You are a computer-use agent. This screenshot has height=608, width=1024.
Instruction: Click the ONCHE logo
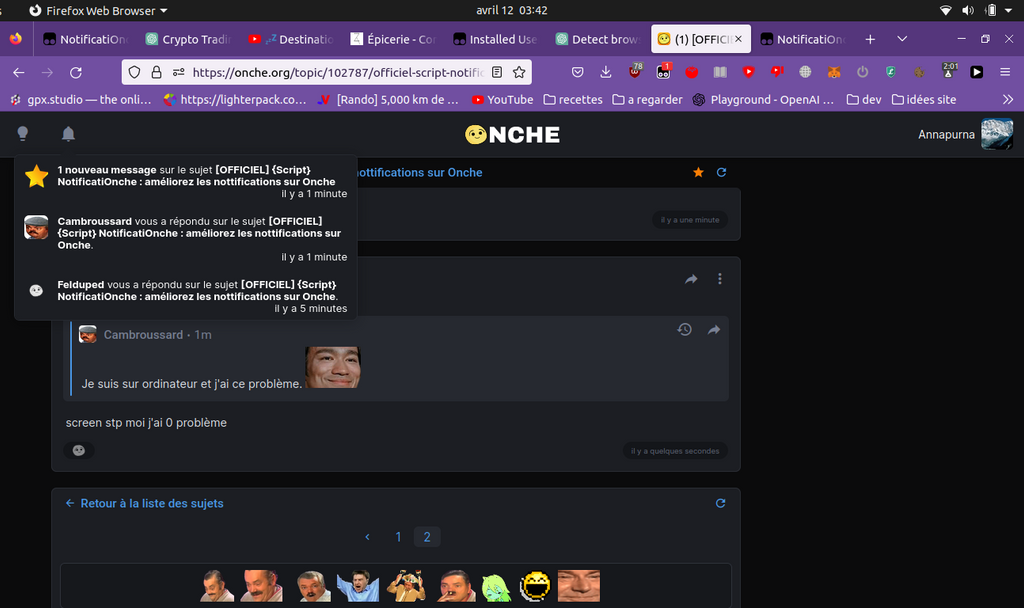pos(512,135)
